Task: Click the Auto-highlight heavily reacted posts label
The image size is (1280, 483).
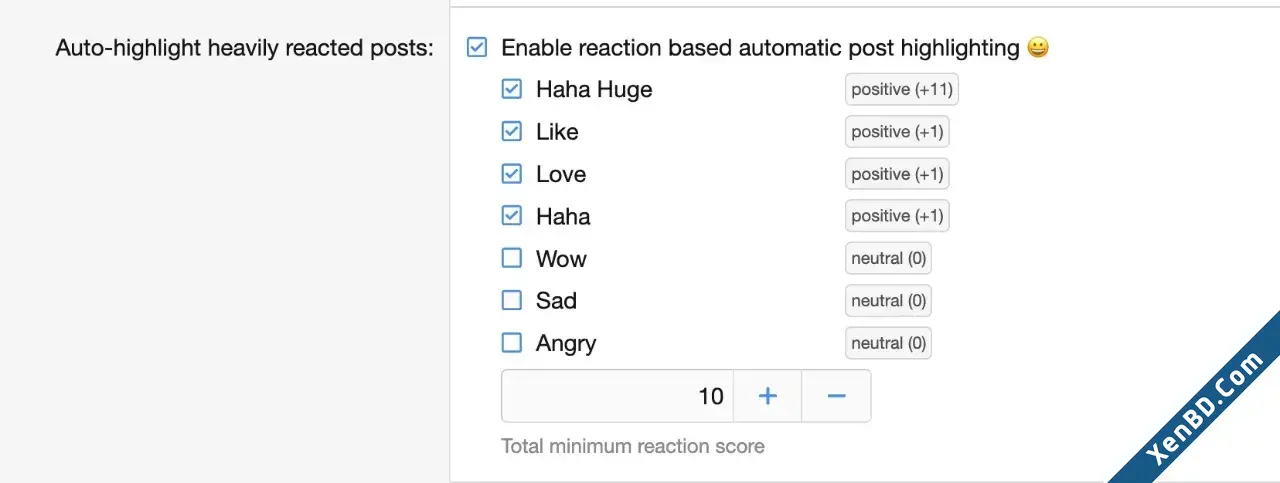Action: 245,47
